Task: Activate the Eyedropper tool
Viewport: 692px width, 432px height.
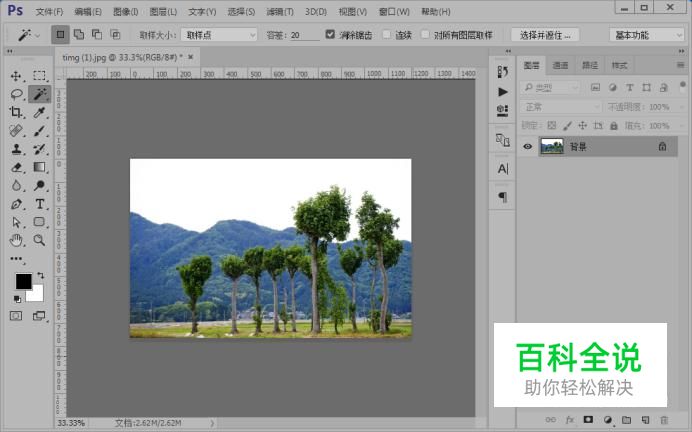Action: 40,113
